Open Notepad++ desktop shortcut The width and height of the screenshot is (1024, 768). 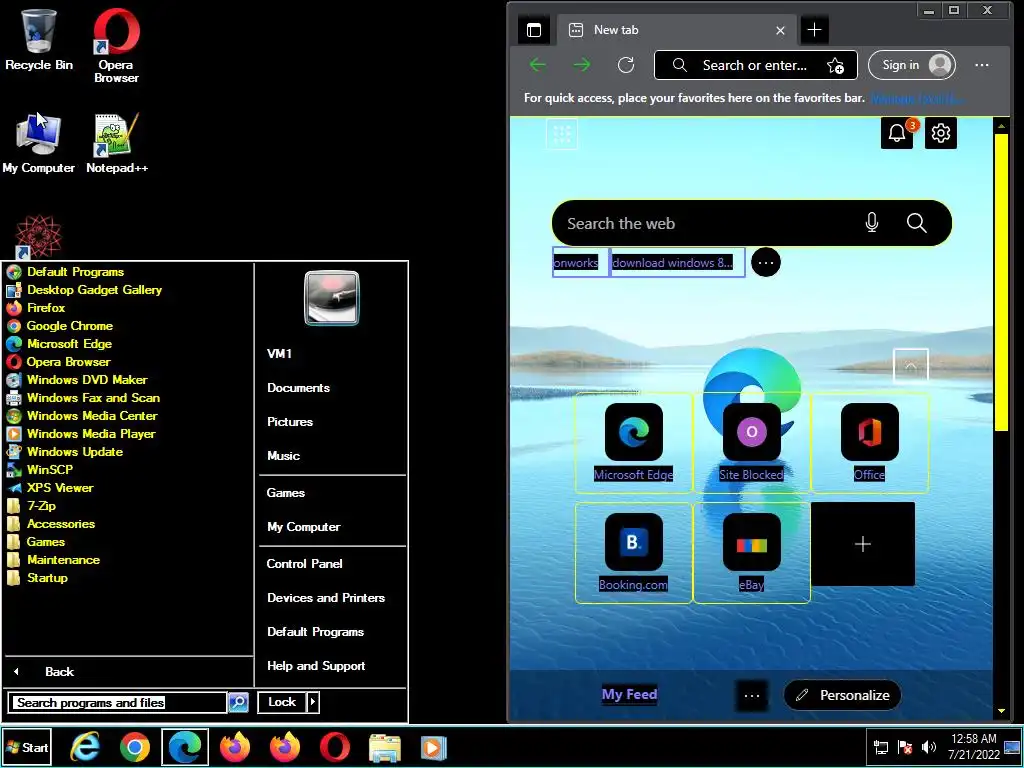coord(117,144)
